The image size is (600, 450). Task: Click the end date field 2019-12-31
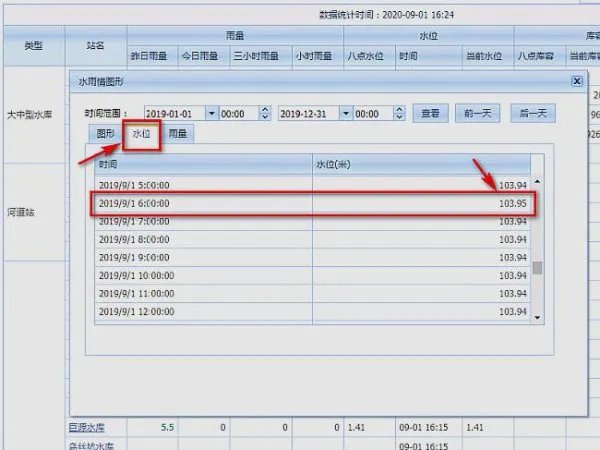(x=309, y=114)
